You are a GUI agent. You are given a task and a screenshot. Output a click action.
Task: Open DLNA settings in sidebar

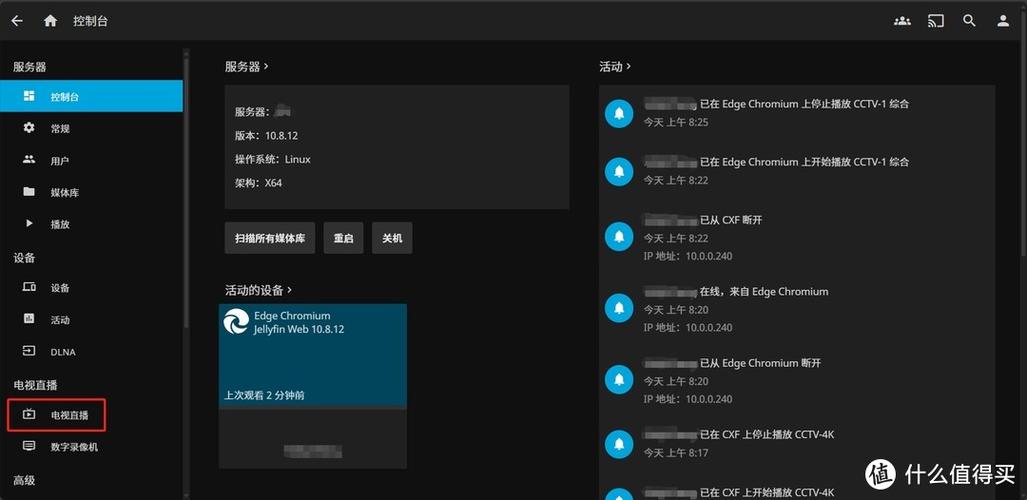(91, 352)
